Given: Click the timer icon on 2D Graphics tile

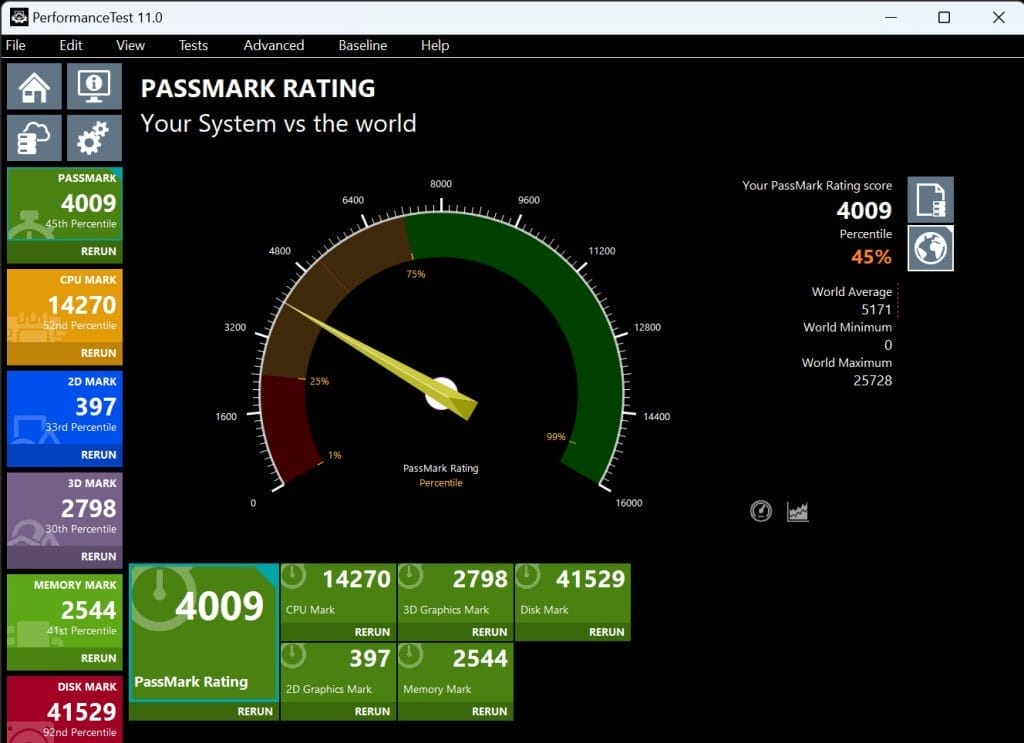Looking at the screenshot, I should [x=293, y=655].
